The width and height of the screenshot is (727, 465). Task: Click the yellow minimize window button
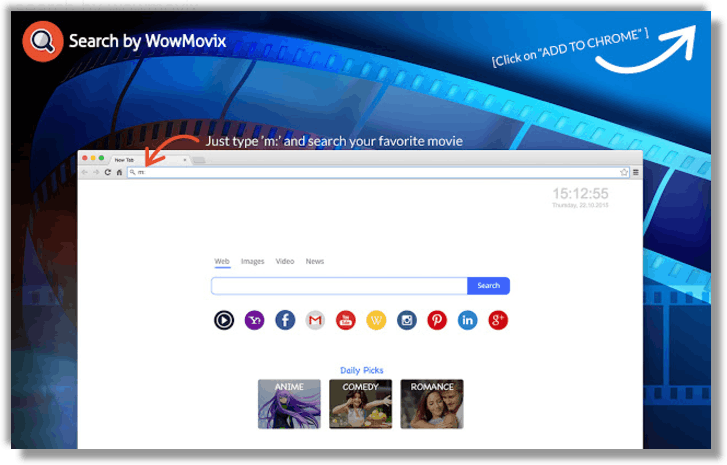(x=93, y=158)
